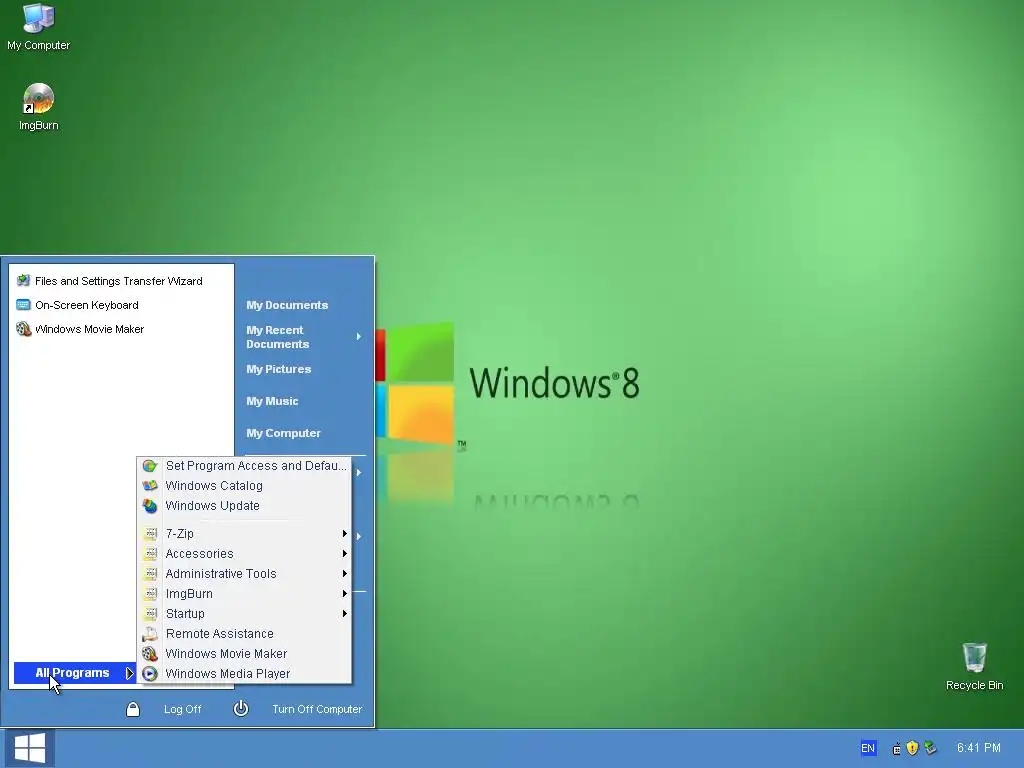Click the 6:41 PM clock
The image size is (1024, 768).
click(978, 748)
